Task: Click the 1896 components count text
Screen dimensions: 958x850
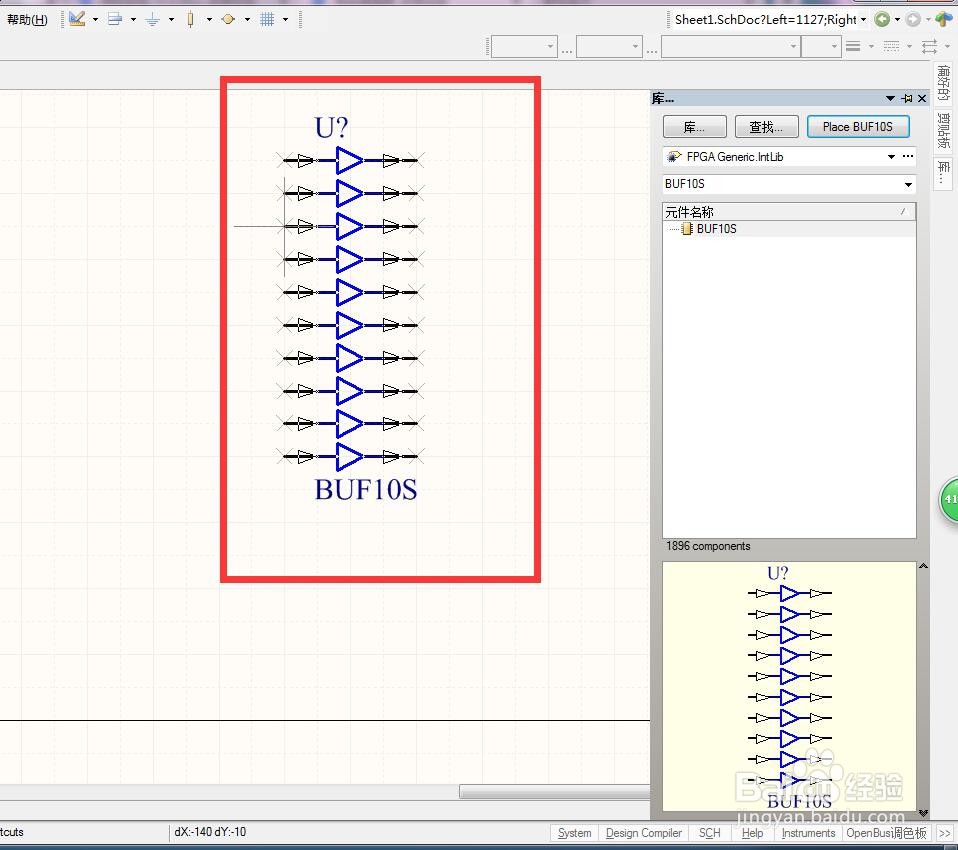Action: tap(708, 546)
